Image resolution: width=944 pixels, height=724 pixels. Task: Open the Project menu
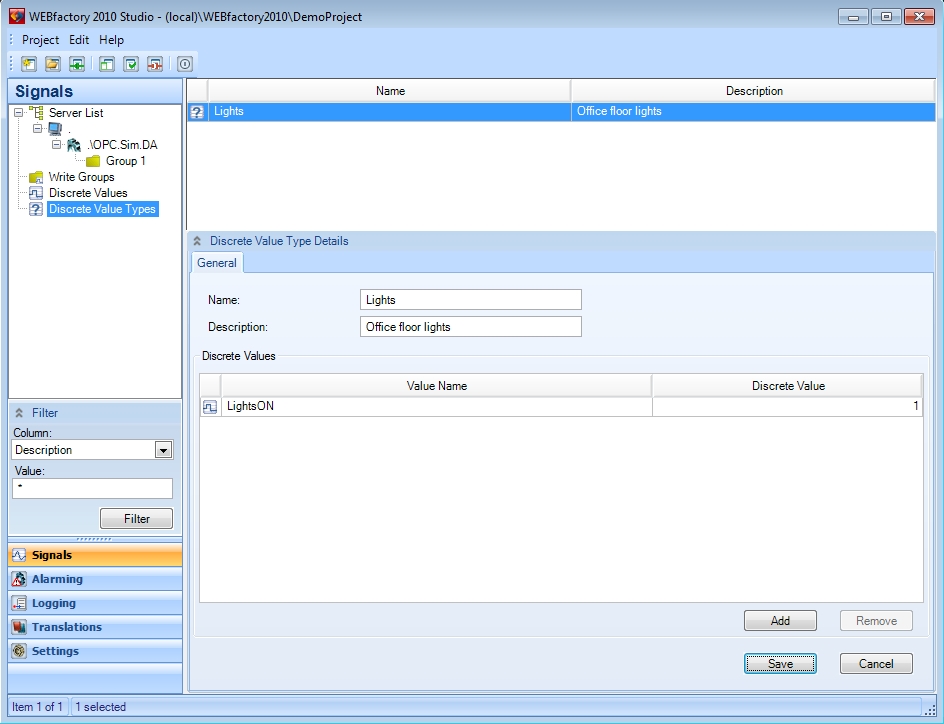coord(41,40)
